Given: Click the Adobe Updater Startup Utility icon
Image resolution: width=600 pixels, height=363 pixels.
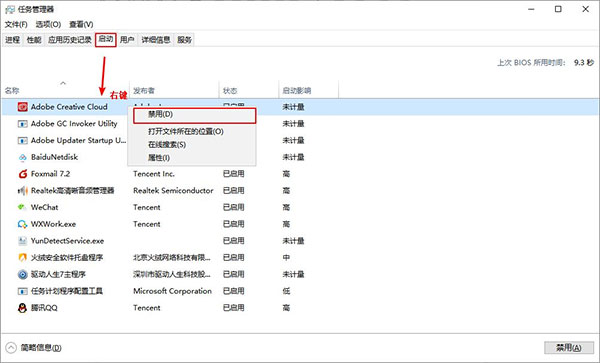Looking at the screenshot, I should [x=23, y=140].
